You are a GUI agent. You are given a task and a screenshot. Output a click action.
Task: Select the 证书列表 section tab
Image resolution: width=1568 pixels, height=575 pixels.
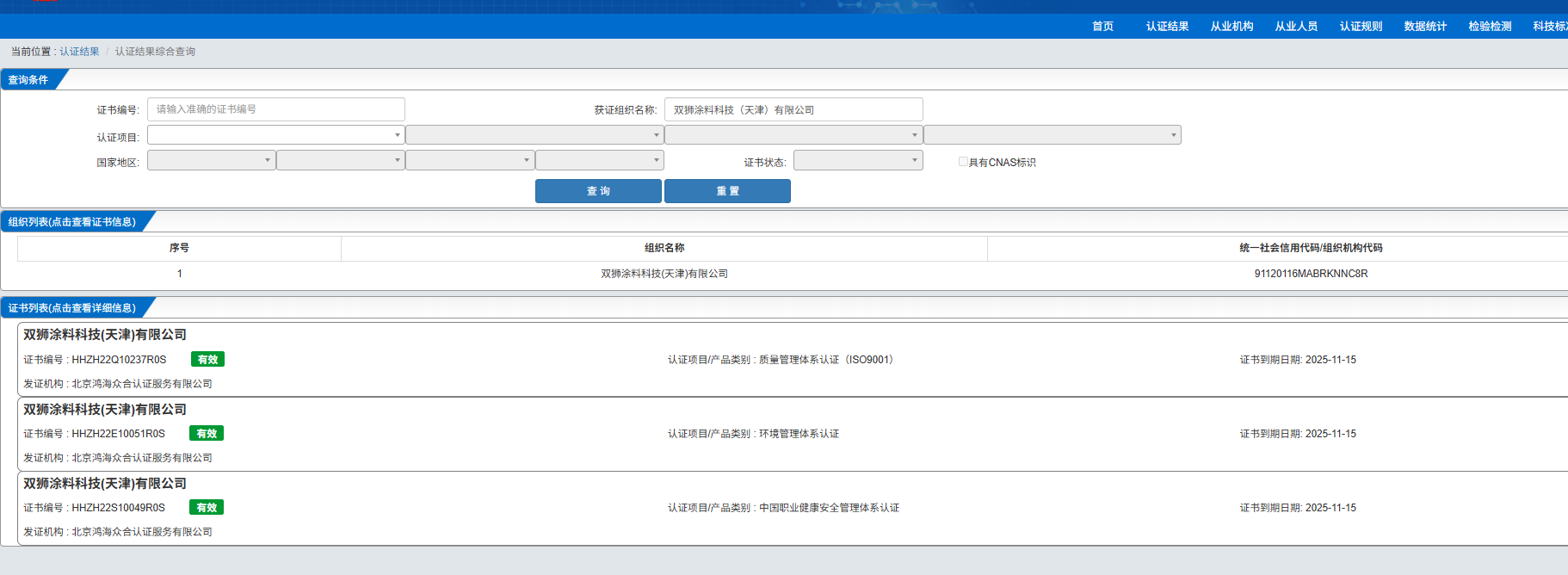tap(72, 308)
